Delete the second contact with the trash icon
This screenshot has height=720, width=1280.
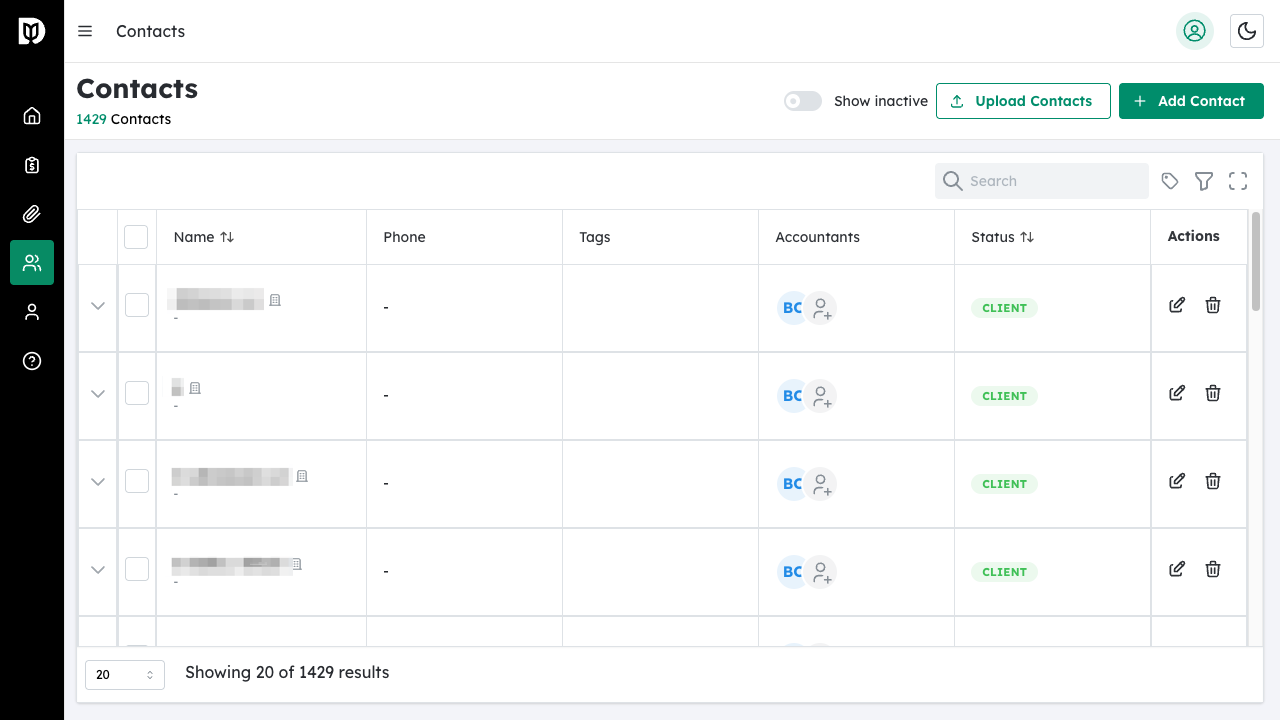coord(1212,393)
